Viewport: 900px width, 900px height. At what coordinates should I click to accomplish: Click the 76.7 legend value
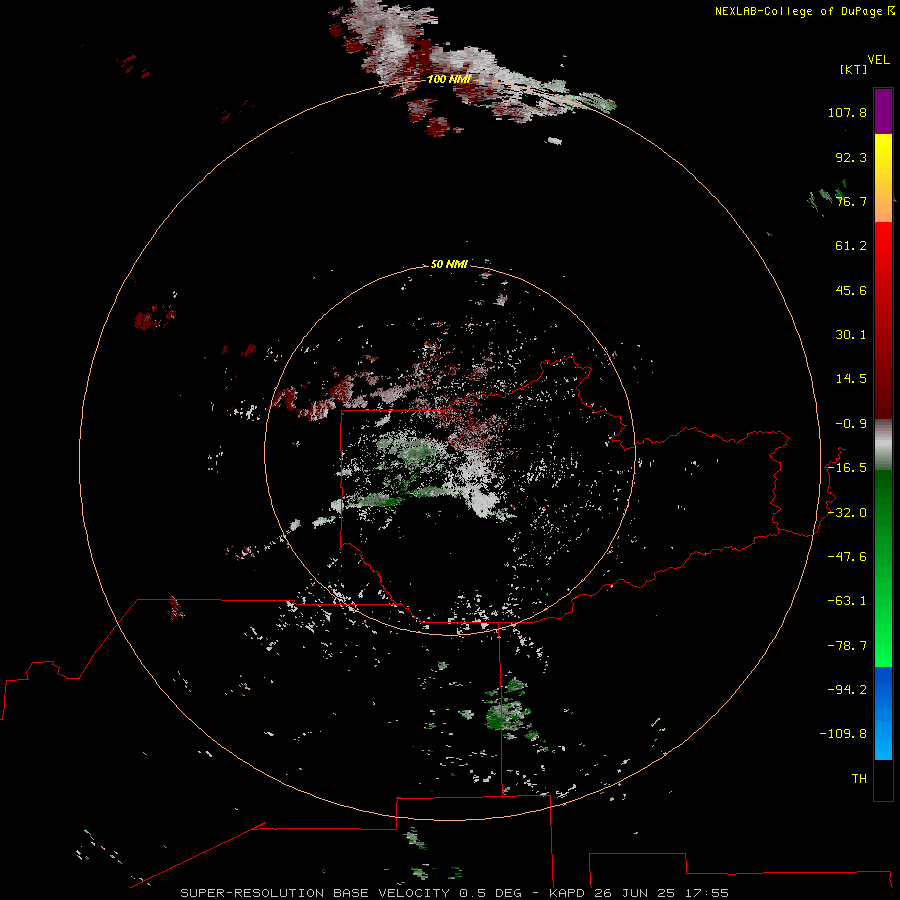851,201
